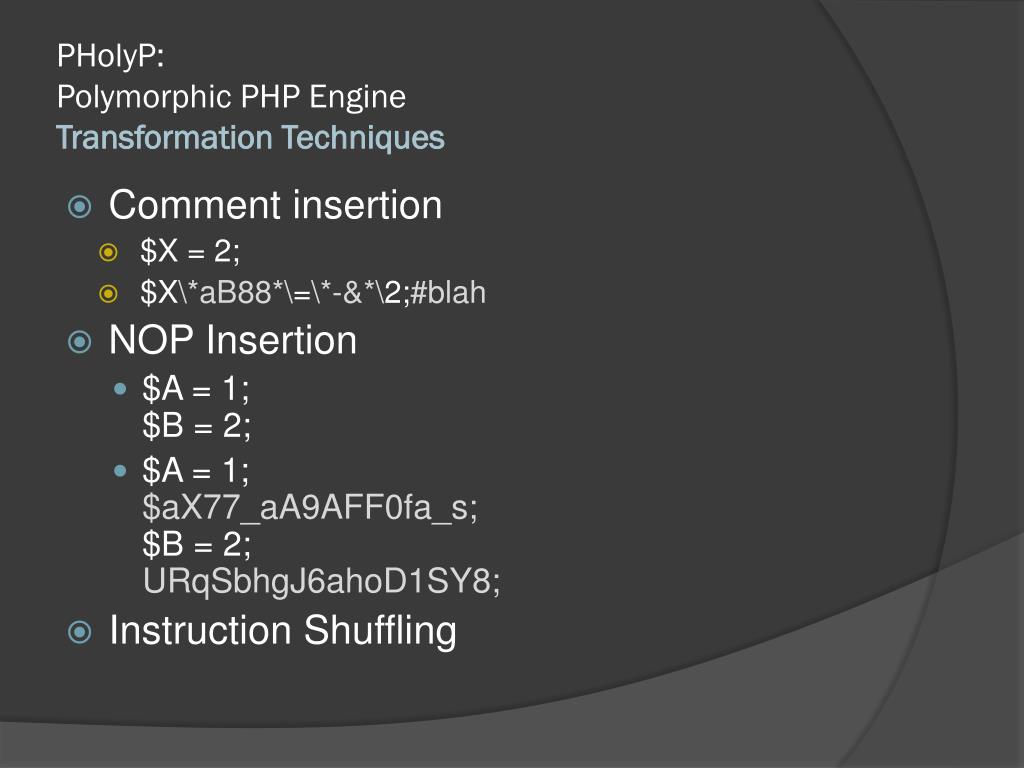Click the dot bullet before second $A = 1;
Image resolution: width=1024 pixels, height=768 pixels.
click(121, 469)
